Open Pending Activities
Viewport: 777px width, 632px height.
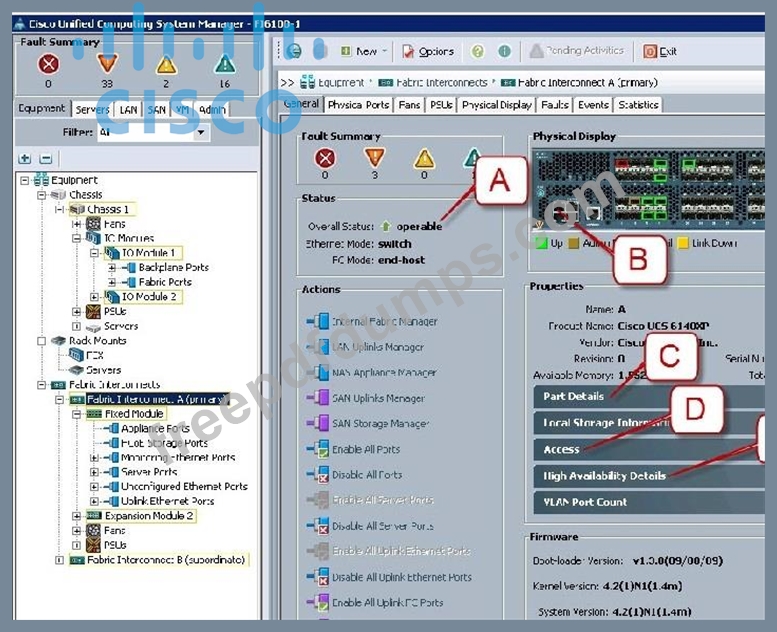[577, 51]
